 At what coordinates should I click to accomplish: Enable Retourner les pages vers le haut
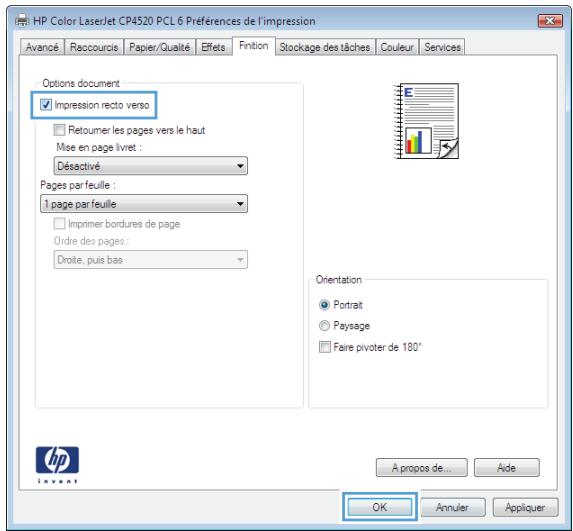pos(59,130)
